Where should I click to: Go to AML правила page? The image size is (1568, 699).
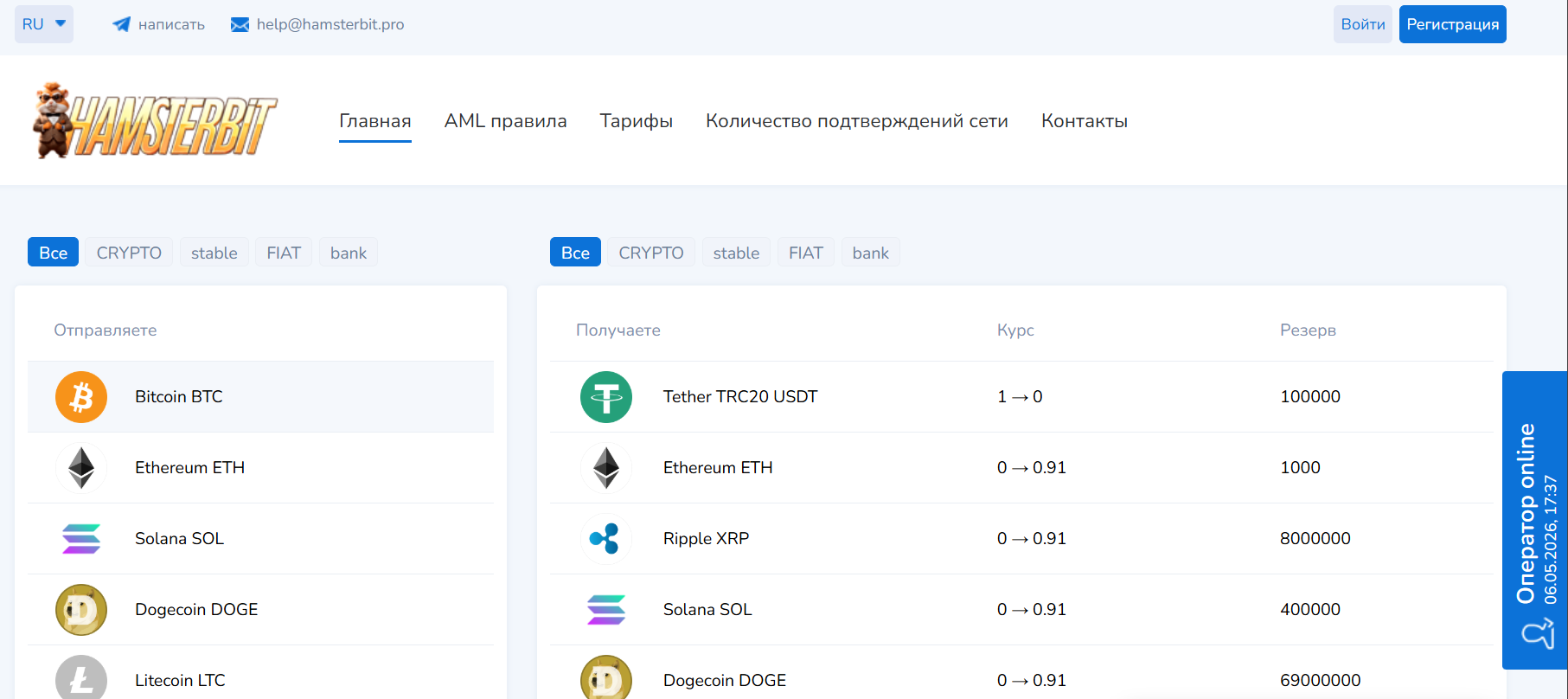pyautogui.click(x=506, y=121)
